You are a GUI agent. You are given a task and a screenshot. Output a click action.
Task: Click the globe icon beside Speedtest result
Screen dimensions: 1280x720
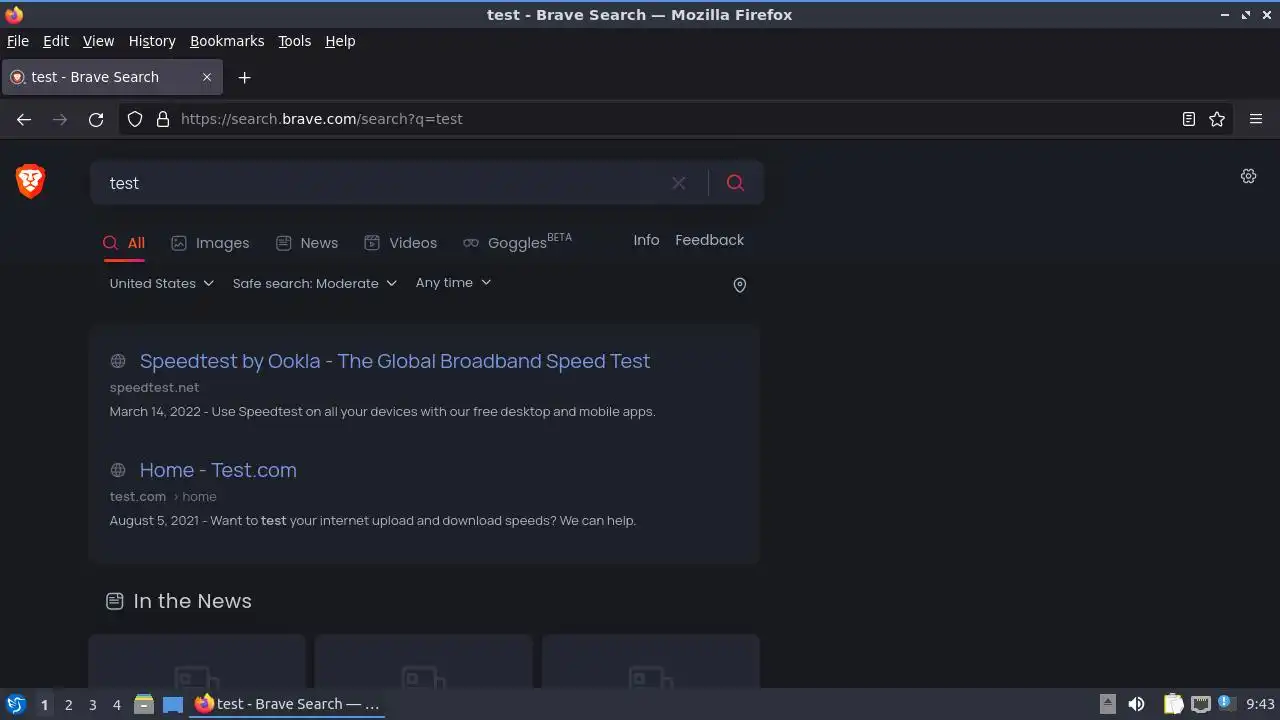pyautogui.click(x=118, y=361)
